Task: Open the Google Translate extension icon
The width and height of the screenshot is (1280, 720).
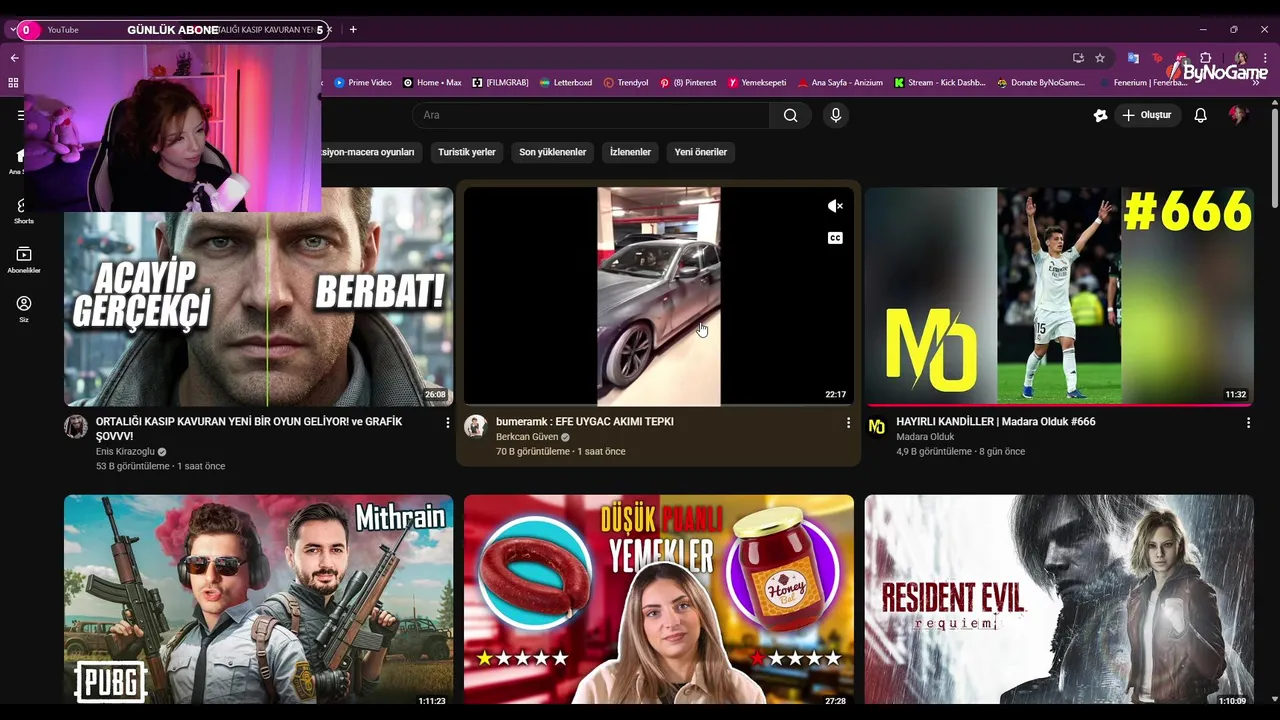Action: coord(1133,58)
